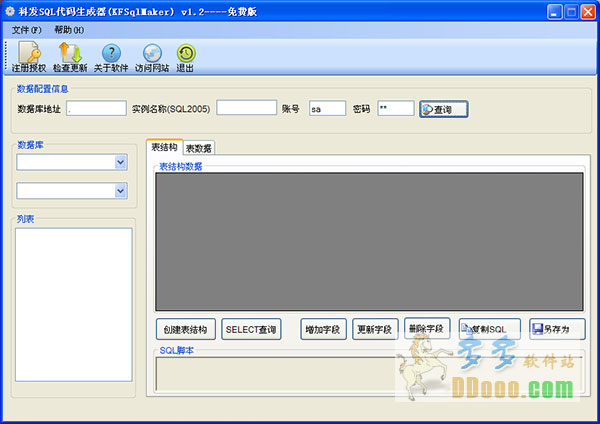The width and height of the screenshot is (600, 424).
Task: Focus 数据库地址 input field
Action: tap(96, 108)
